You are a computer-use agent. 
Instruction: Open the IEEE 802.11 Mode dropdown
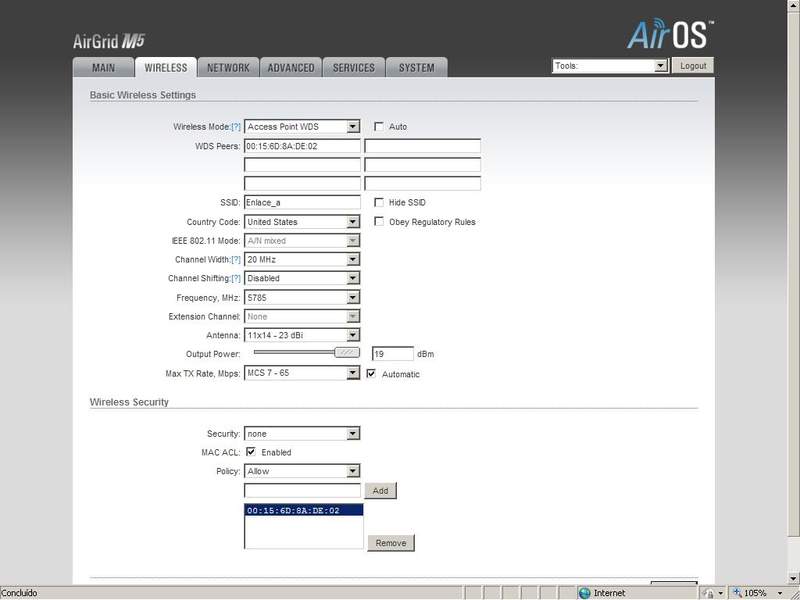(302, 241)
